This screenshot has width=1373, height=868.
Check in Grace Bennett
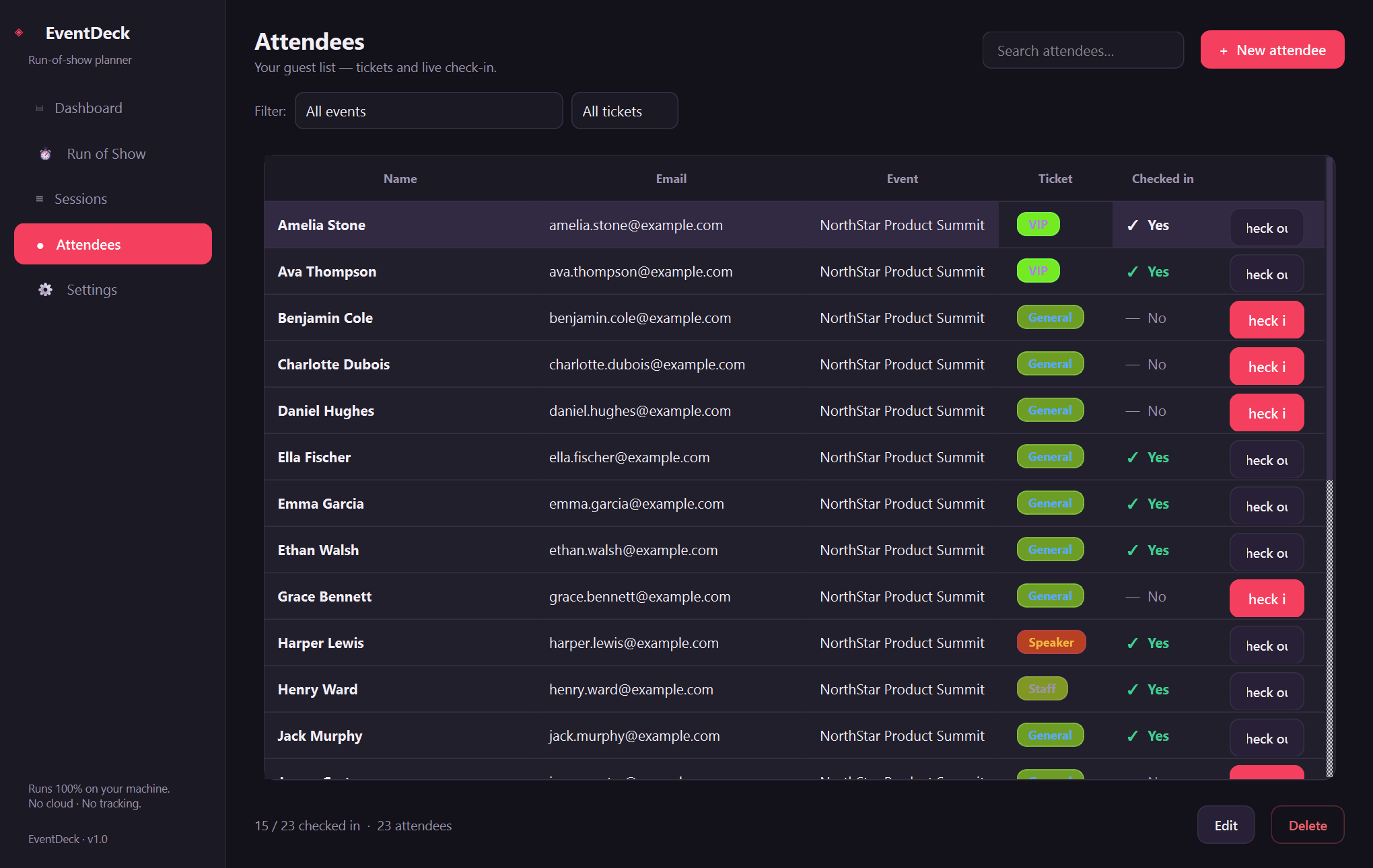[x=1267, y=599]
